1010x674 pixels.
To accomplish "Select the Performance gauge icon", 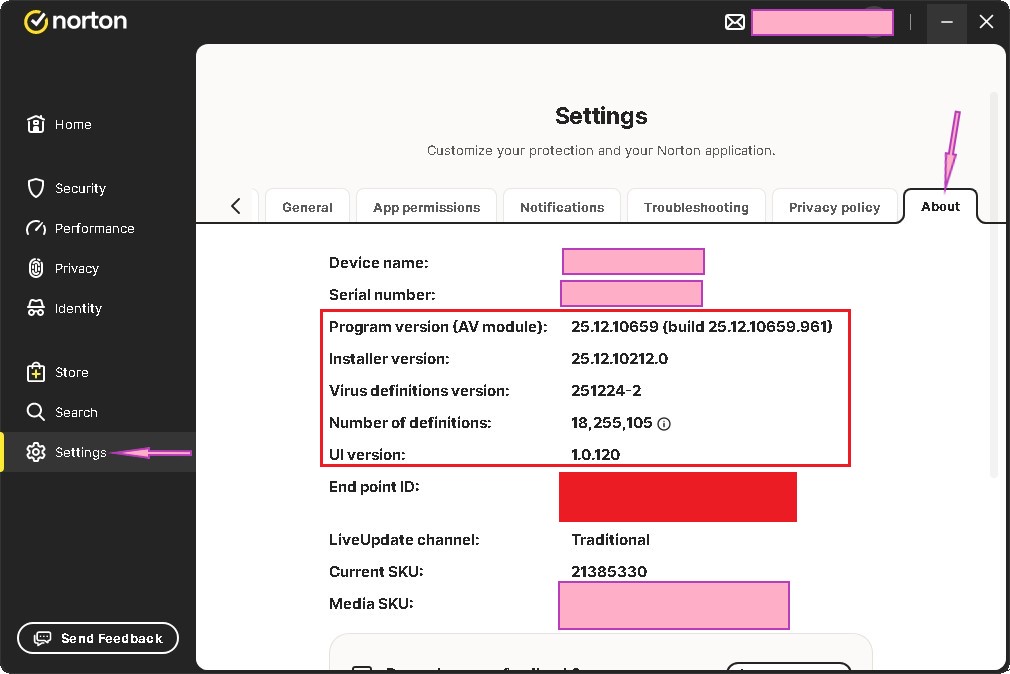I will click(x=36, y=228).
